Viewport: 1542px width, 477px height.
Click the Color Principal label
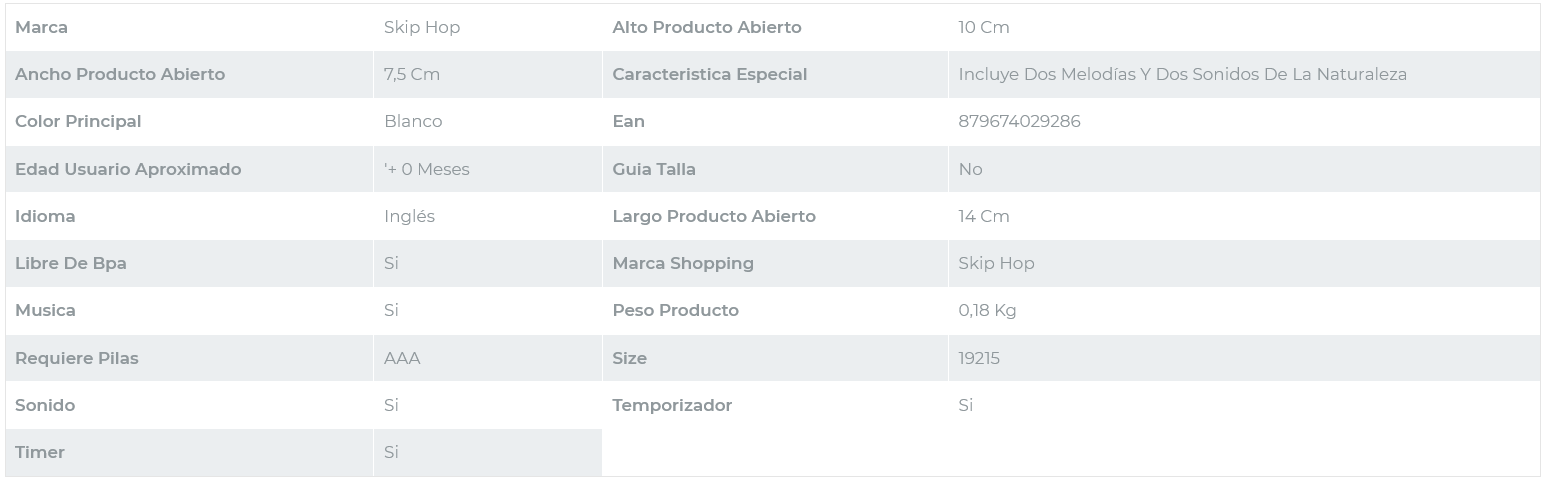(x=78, y=121)
